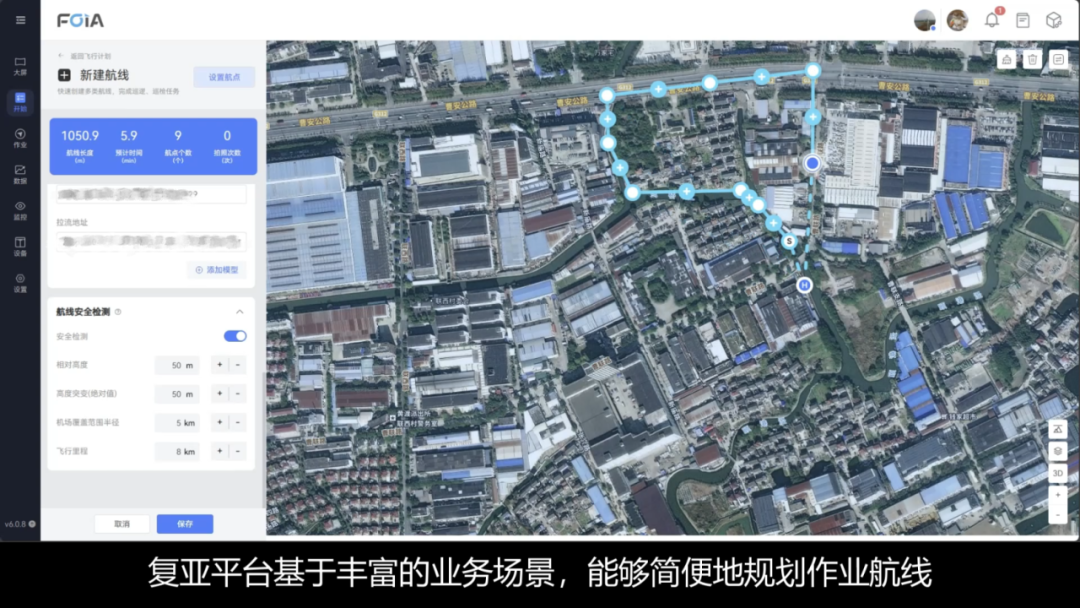The width and height of the screenshot is (1080, 608).
Task: Click the 3D cube icon in header
Action: (x=1053, y=20)
